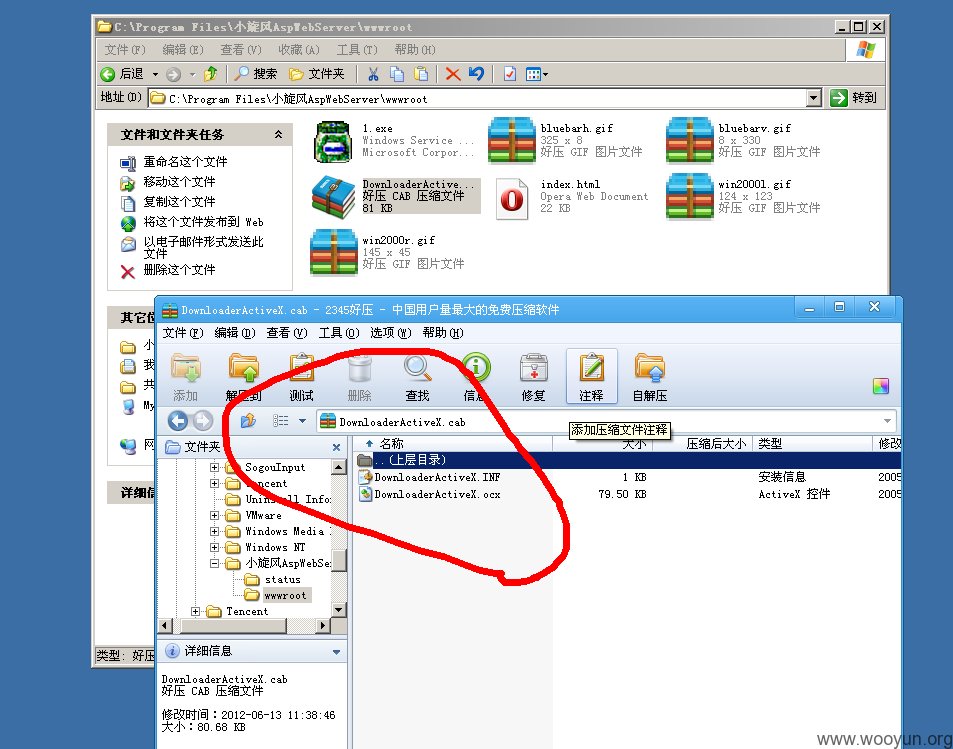Click the list view mode icon in 好压
This screenshot has width=953, height=749.
coord(281,421)
